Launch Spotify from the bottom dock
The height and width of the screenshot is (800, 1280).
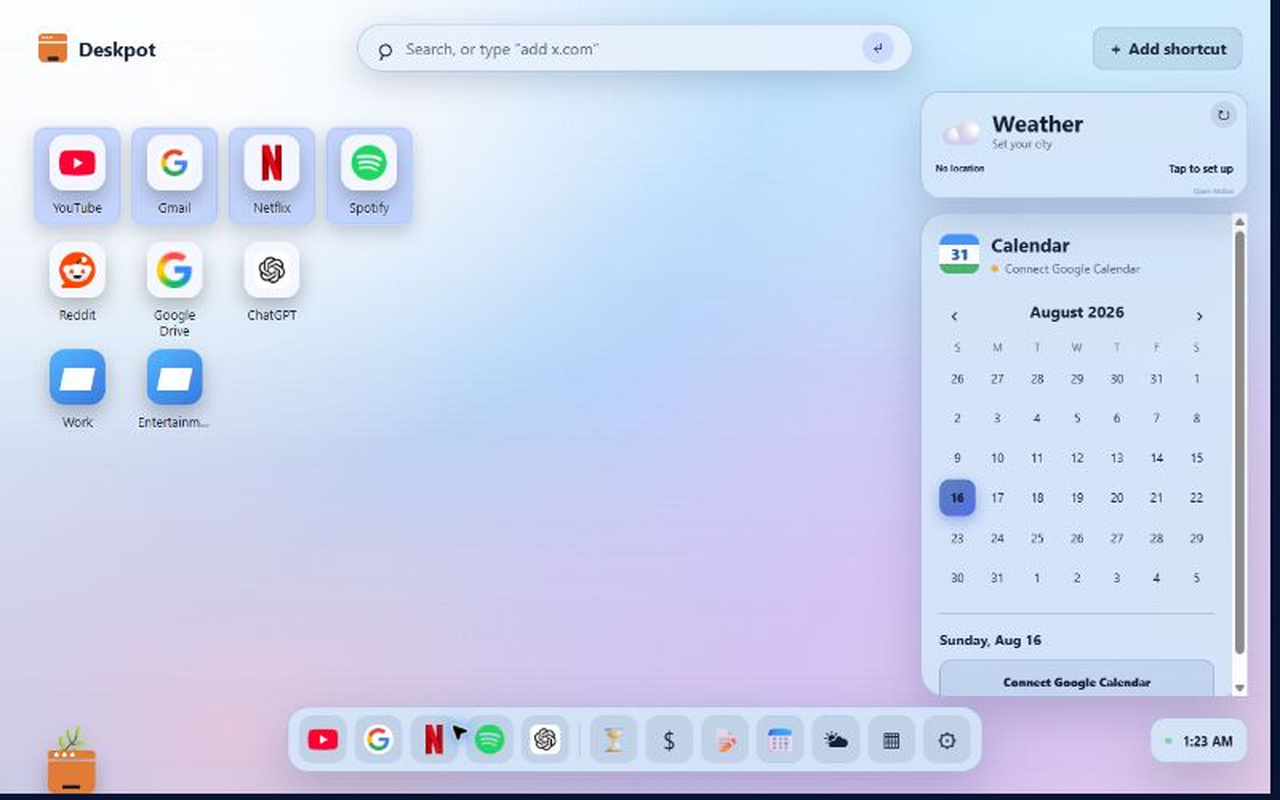pos(489,740)
